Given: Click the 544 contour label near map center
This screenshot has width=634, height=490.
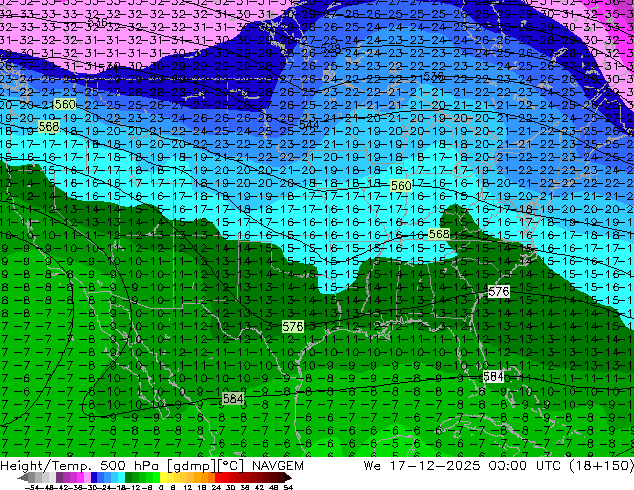Looking at the screenshot, I should (309, 125).
